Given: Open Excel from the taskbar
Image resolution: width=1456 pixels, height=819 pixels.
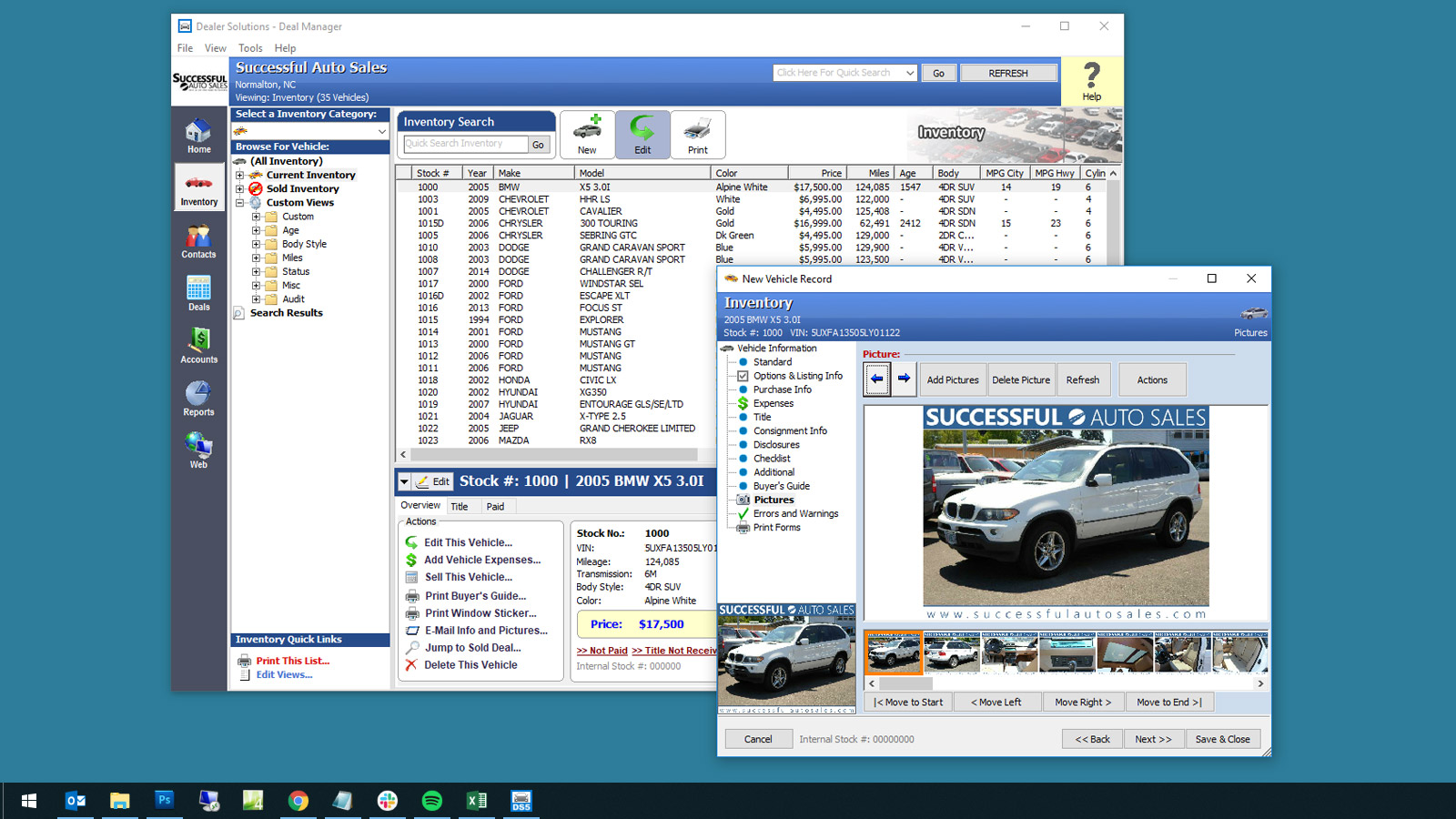Looking at the screenshot, I should [477, 801].
